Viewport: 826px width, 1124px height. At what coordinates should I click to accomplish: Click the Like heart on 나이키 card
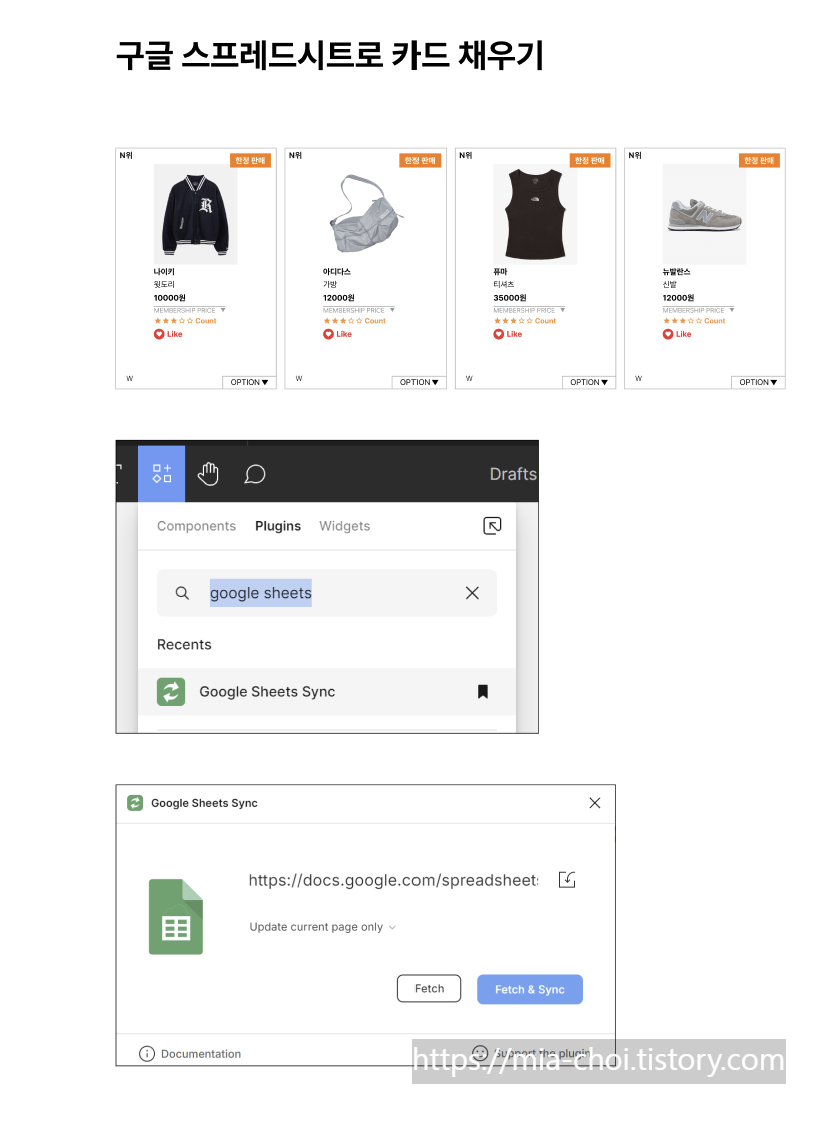(x=158, y=334)
